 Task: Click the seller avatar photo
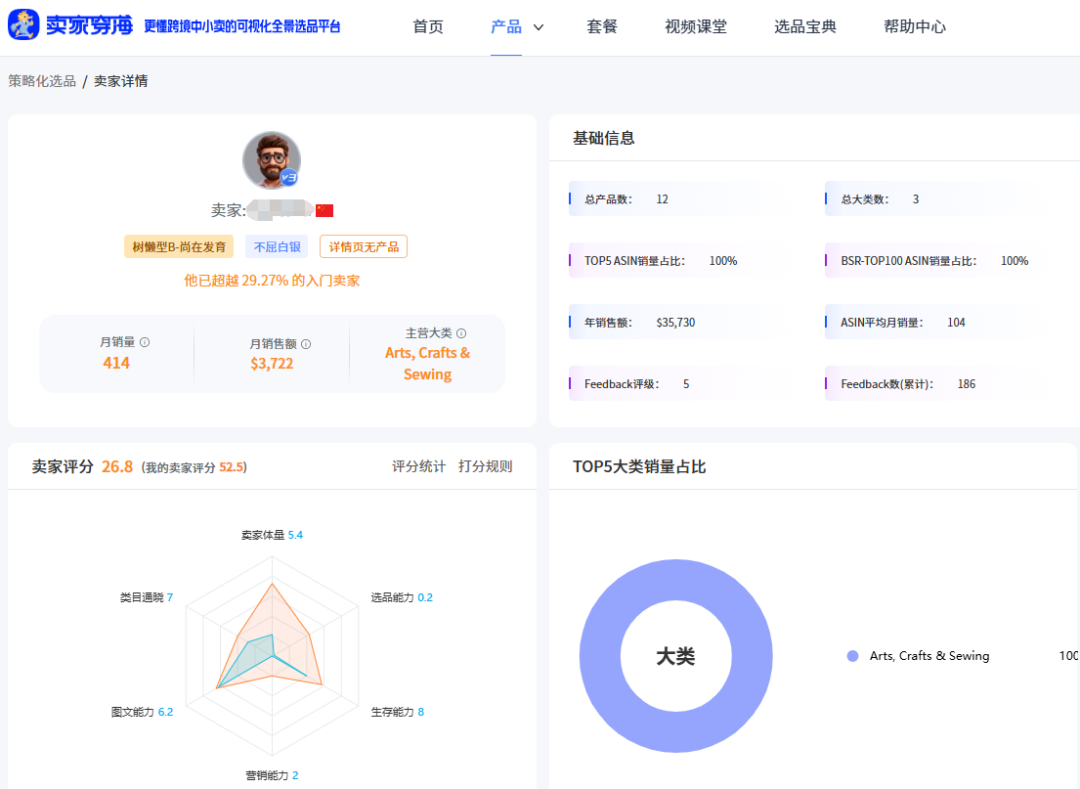coord(272,159)
